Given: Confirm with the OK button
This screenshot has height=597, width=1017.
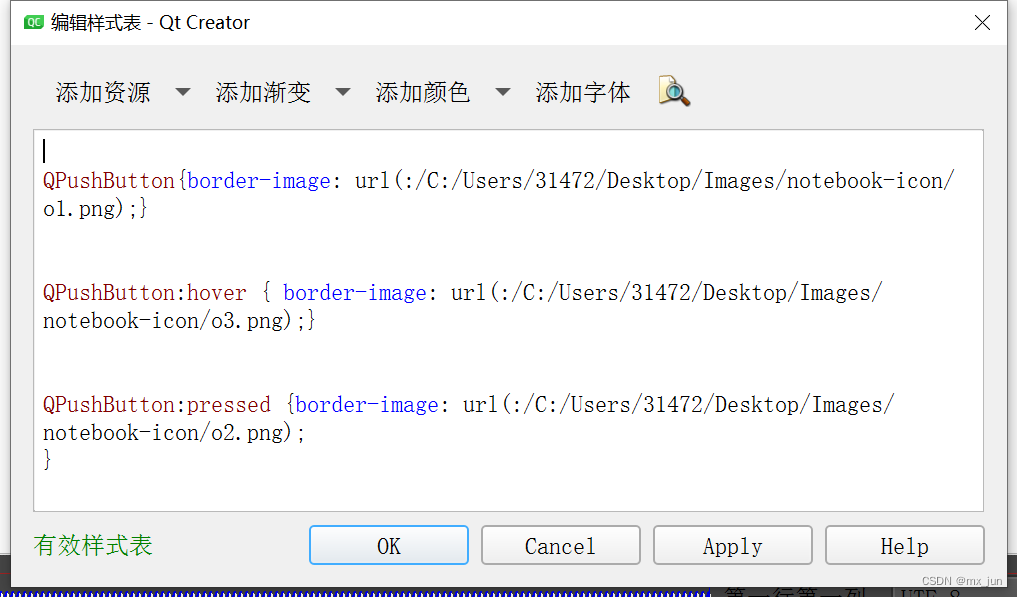Looking at the screenshot, I should (x=389, y=545).
